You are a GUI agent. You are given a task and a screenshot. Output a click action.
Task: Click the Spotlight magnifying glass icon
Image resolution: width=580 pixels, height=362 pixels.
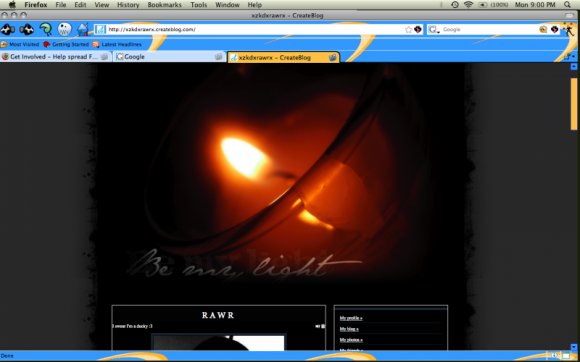pyautogui.click(x=567, y=5)
